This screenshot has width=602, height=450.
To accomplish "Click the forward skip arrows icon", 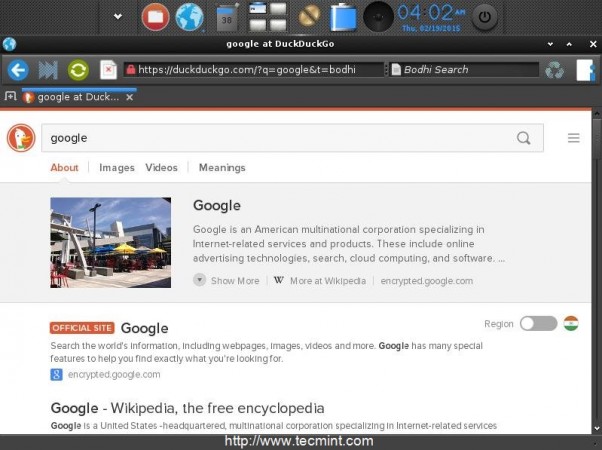I will click(48, 70).
